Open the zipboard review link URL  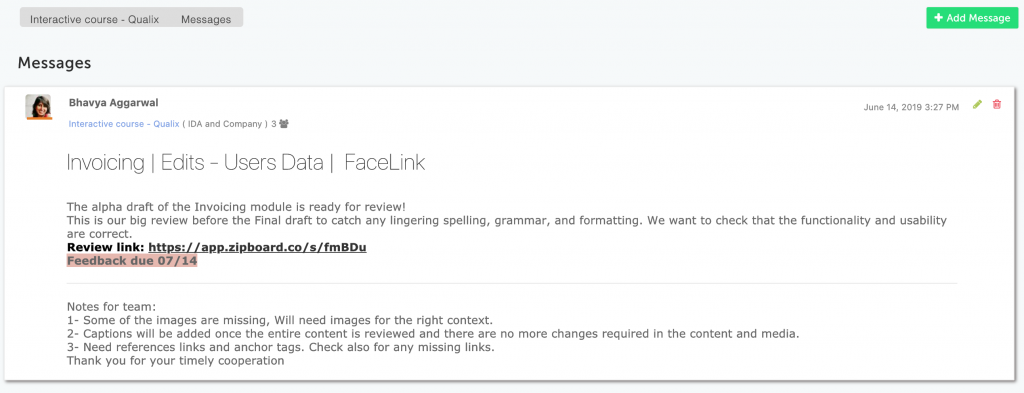(x=257, y=248)
